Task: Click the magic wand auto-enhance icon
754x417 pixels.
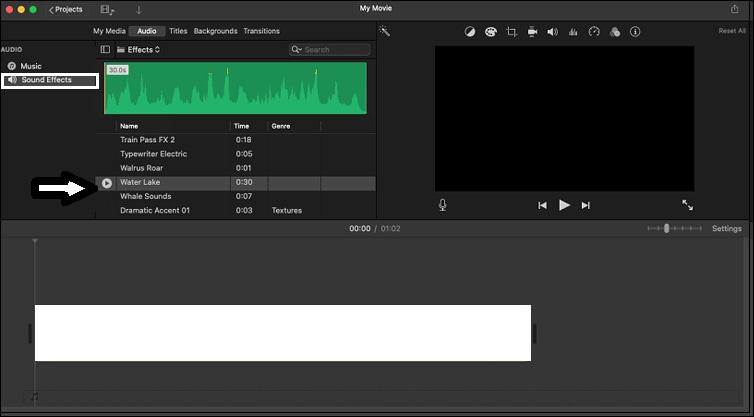Action: click(x=384, y=31)
